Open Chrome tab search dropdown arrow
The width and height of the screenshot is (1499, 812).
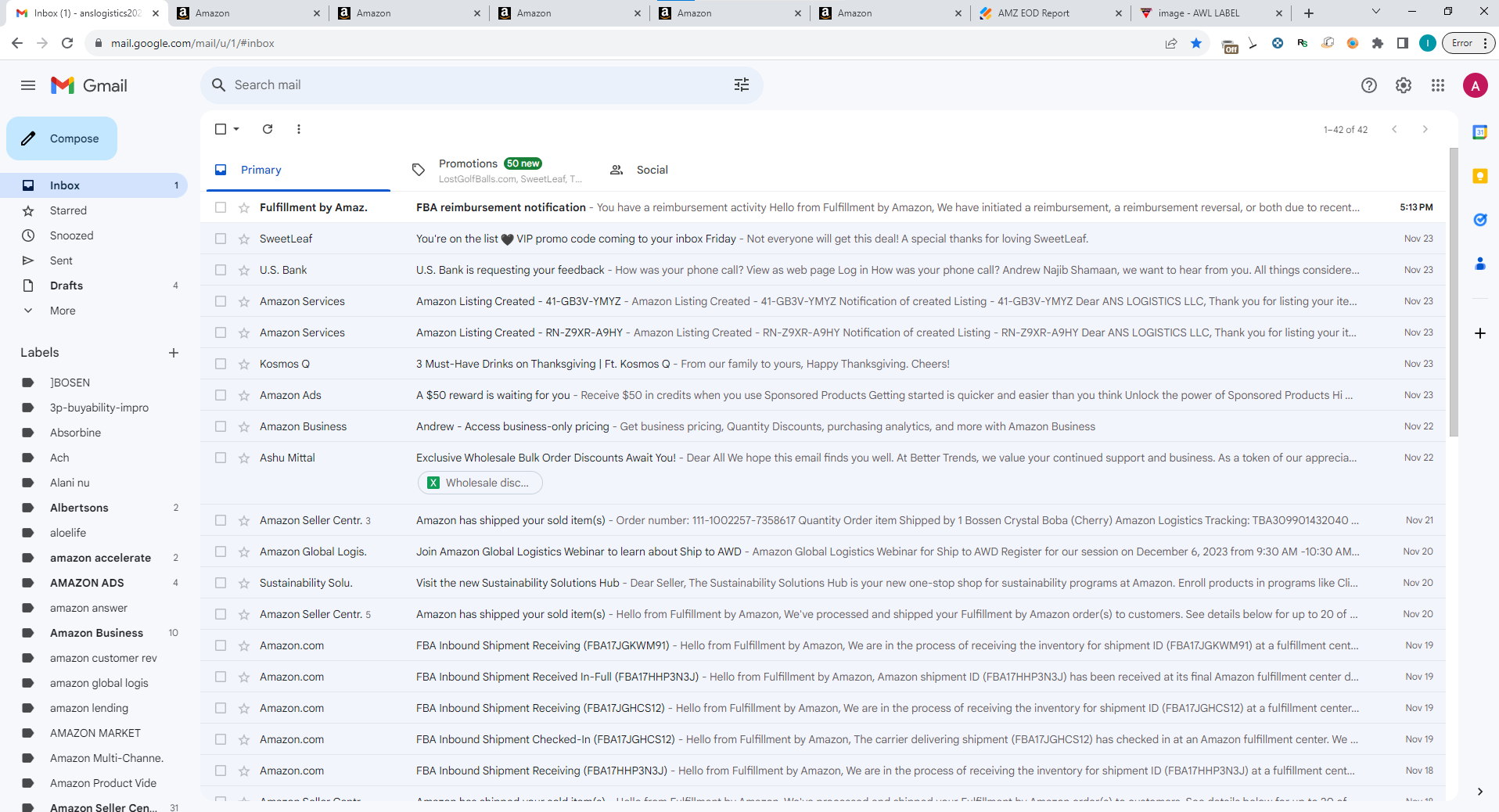point(1376,12)
